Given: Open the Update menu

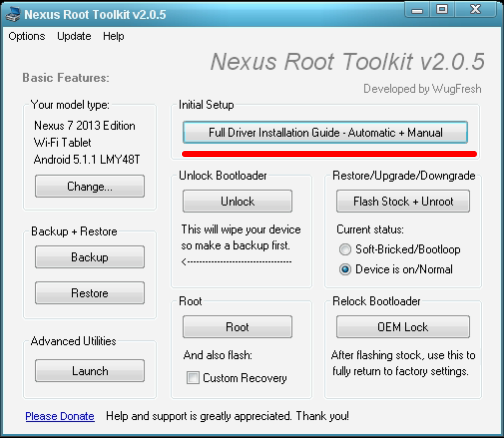Looking at the screenshot, I should 74,36.
